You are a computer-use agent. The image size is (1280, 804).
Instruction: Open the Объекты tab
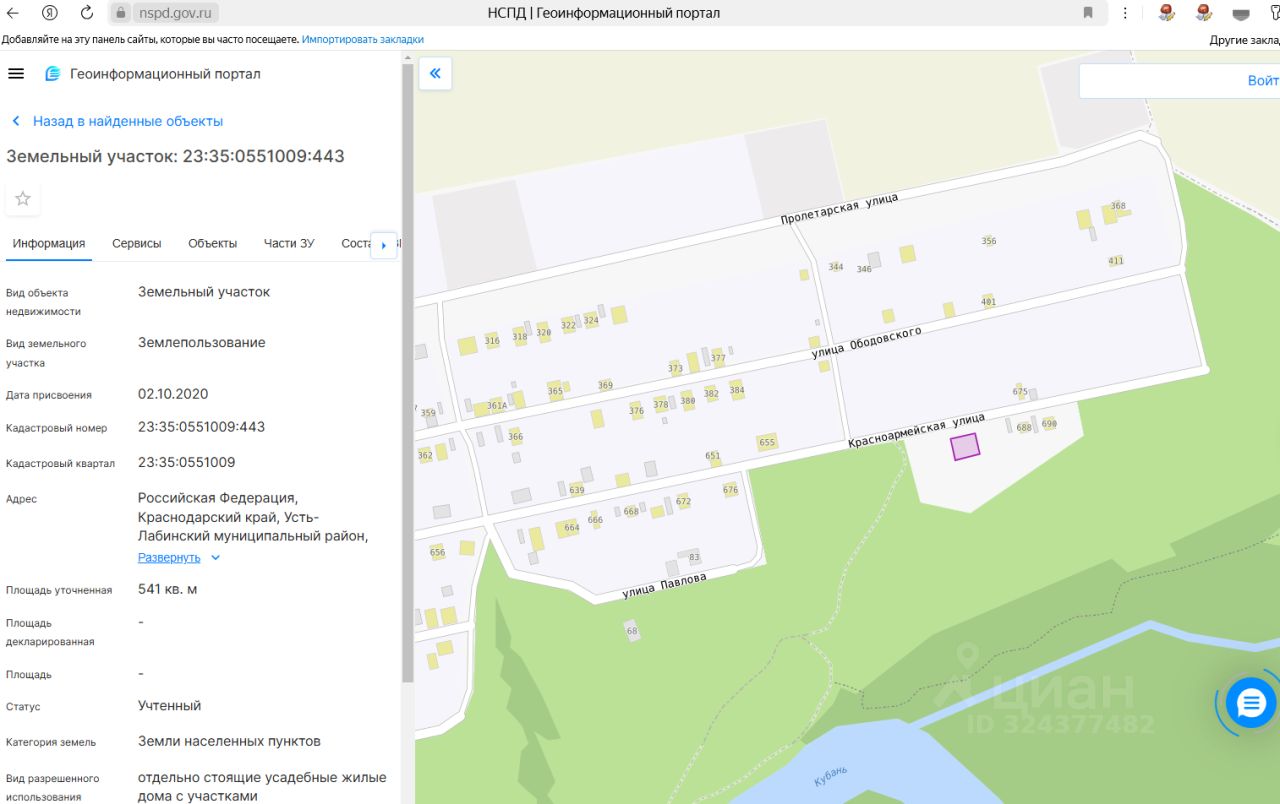click(x=212, y=243)
